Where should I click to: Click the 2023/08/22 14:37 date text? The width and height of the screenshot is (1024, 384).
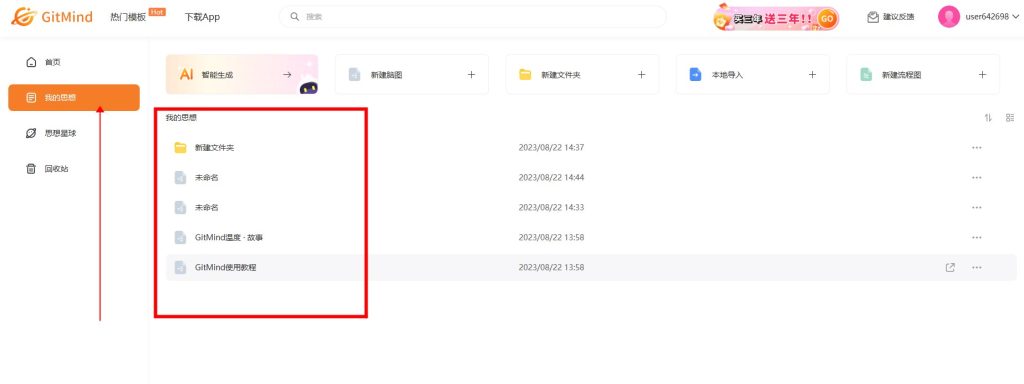tap(551, 148)
